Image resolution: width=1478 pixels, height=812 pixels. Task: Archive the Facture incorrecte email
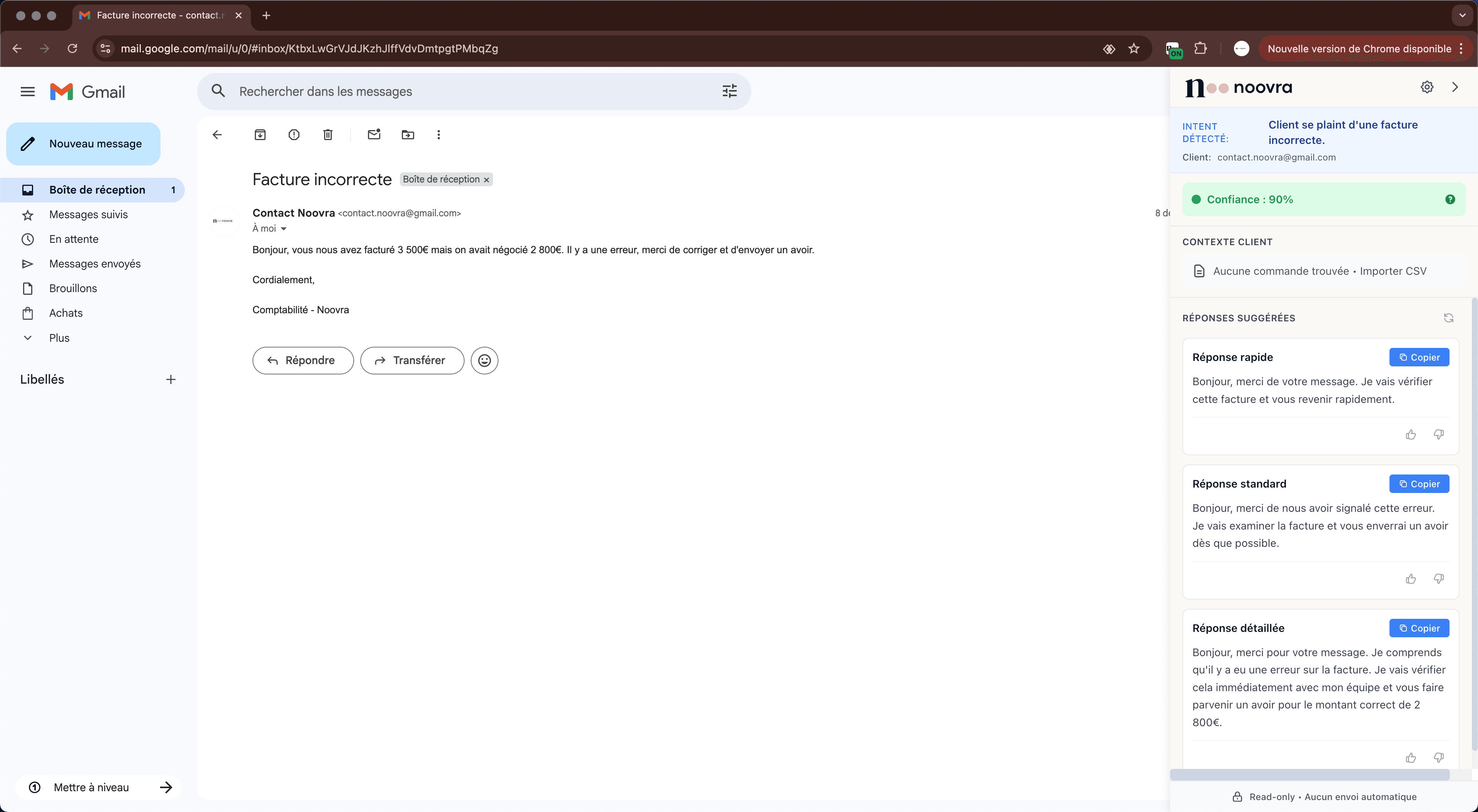(x=260, y=134)
